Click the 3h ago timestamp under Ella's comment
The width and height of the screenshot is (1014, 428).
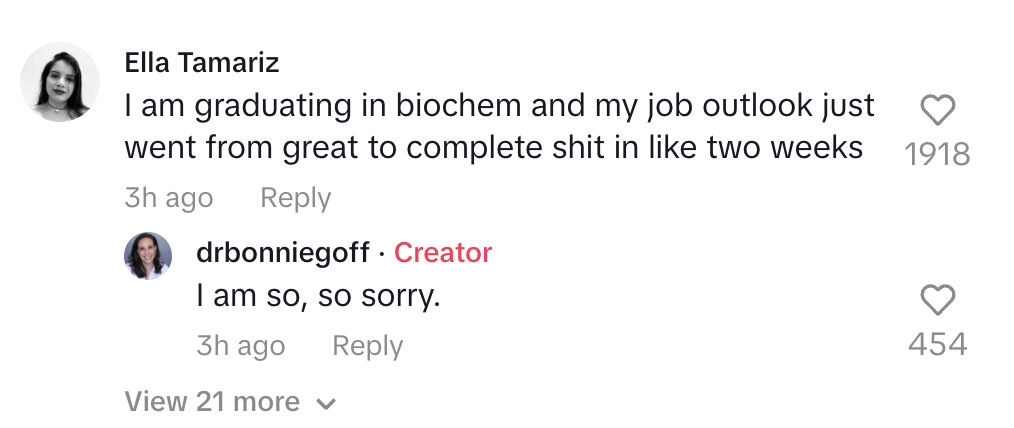169,198
